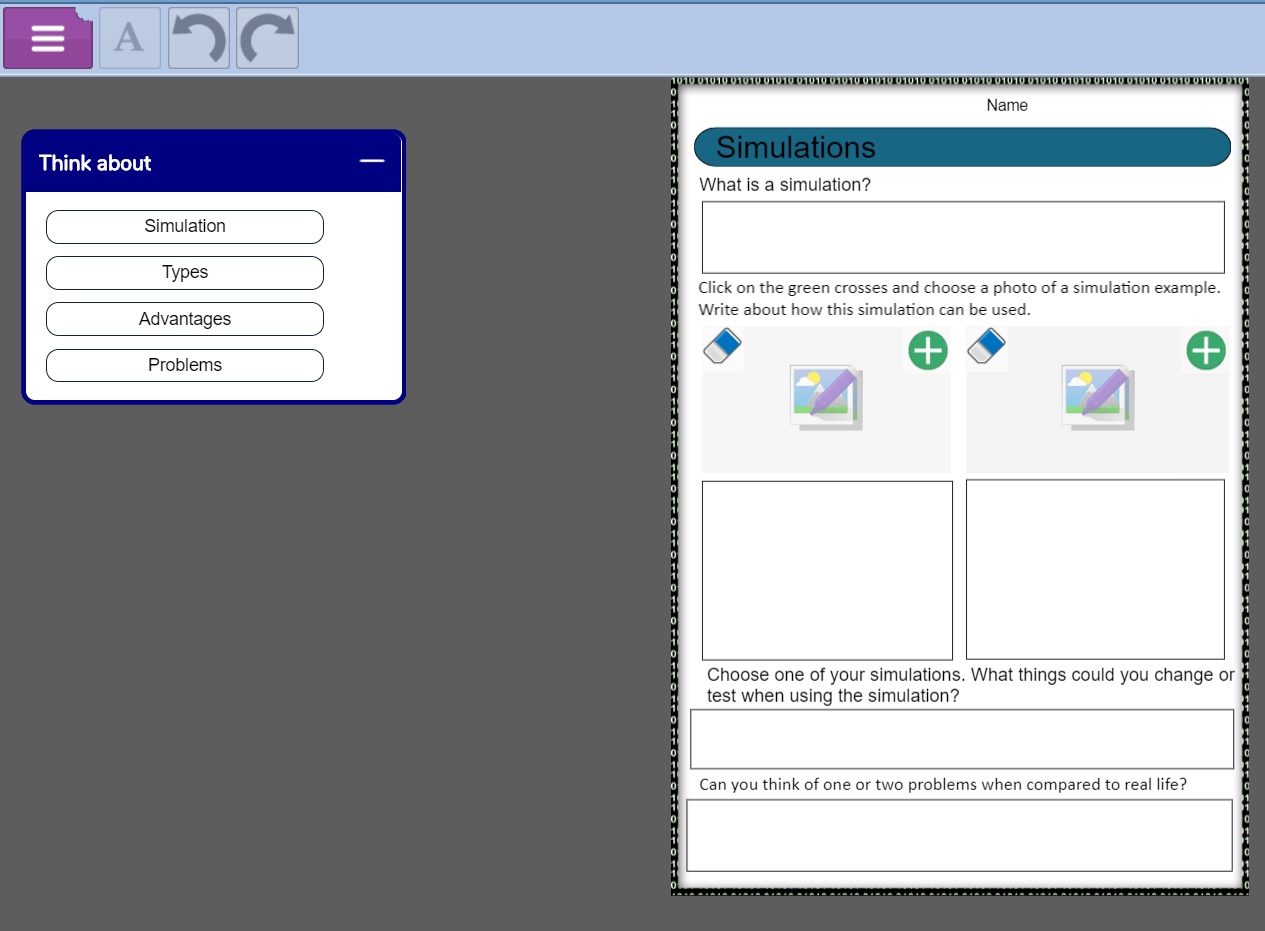Open the Advantages prompt
Viewport: 1265px width, 931px height.
[185, 319]
